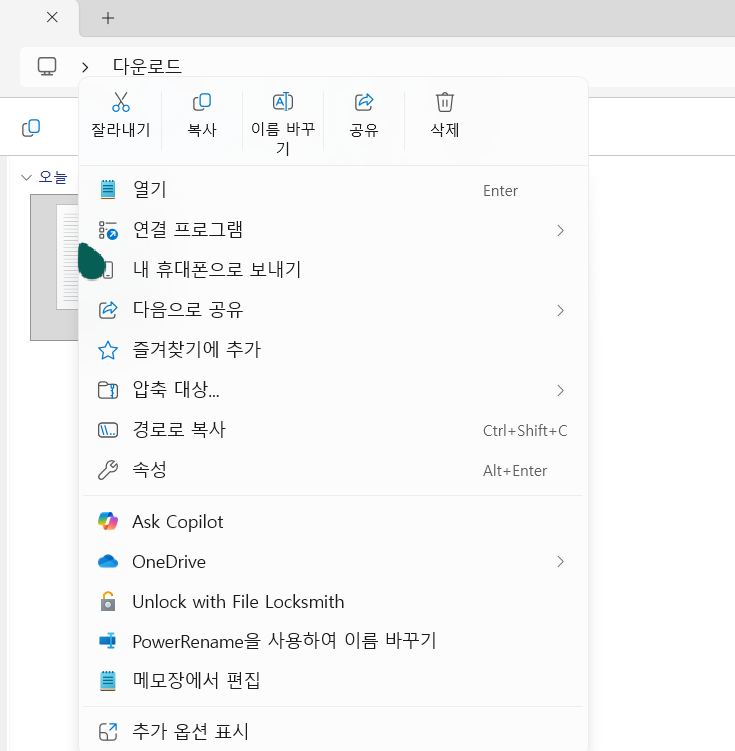Click the Delete (삭제) trash icon
735x751 pixels.
click(445, 102)
